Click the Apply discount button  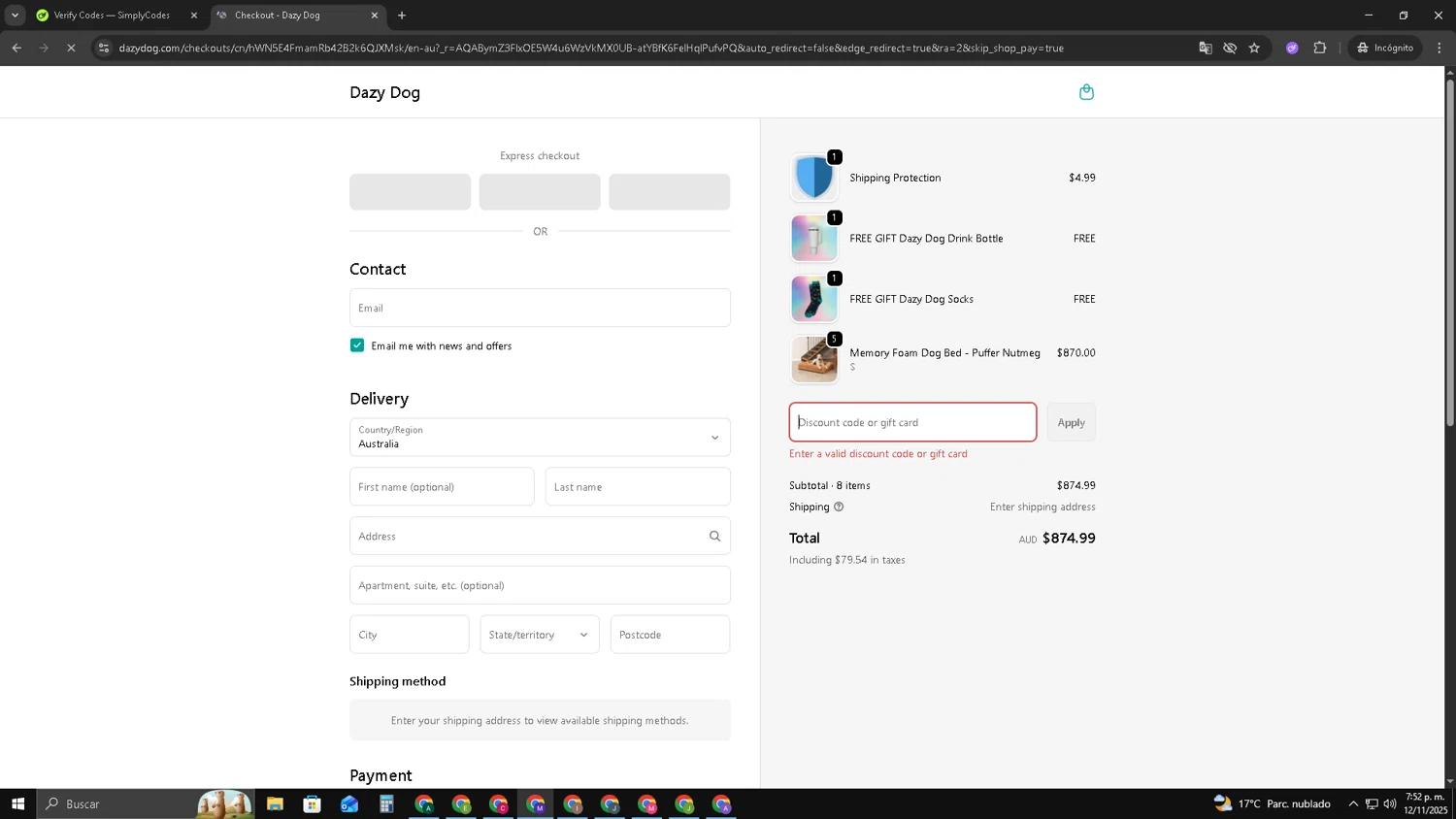(x=1071, y=422)
